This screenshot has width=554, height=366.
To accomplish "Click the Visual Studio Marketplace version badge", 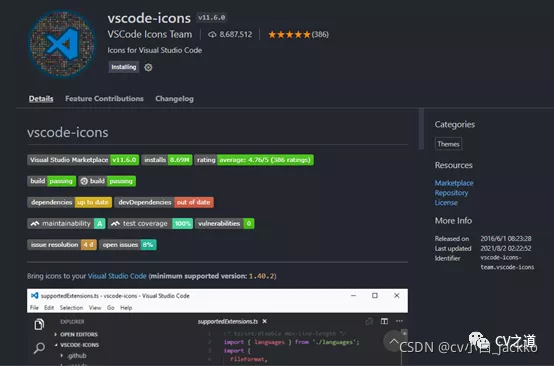I will 83,160.
